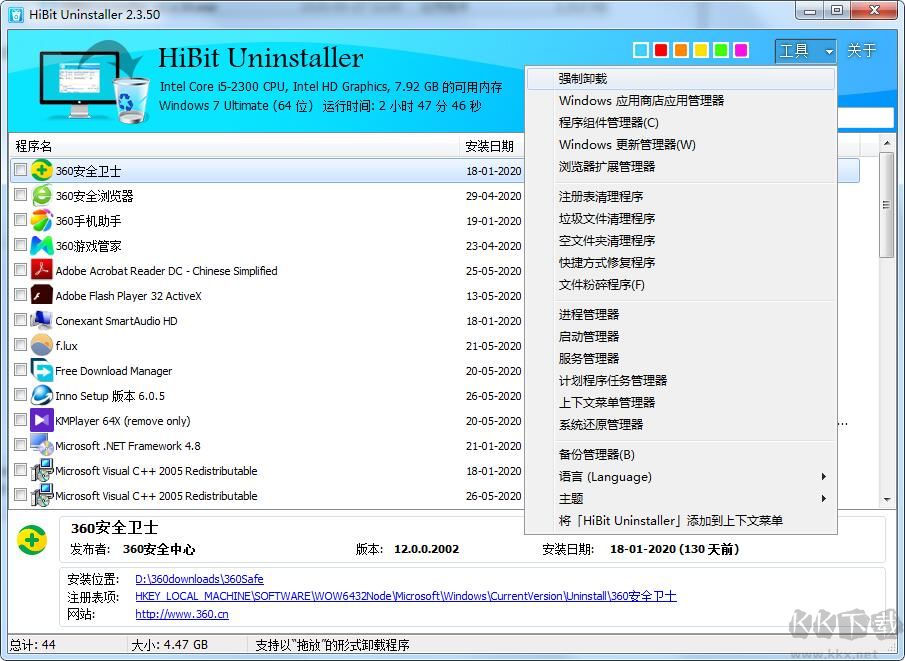
Task: Click the 360游戏管家 icon
Action: (x=42, y=245)
